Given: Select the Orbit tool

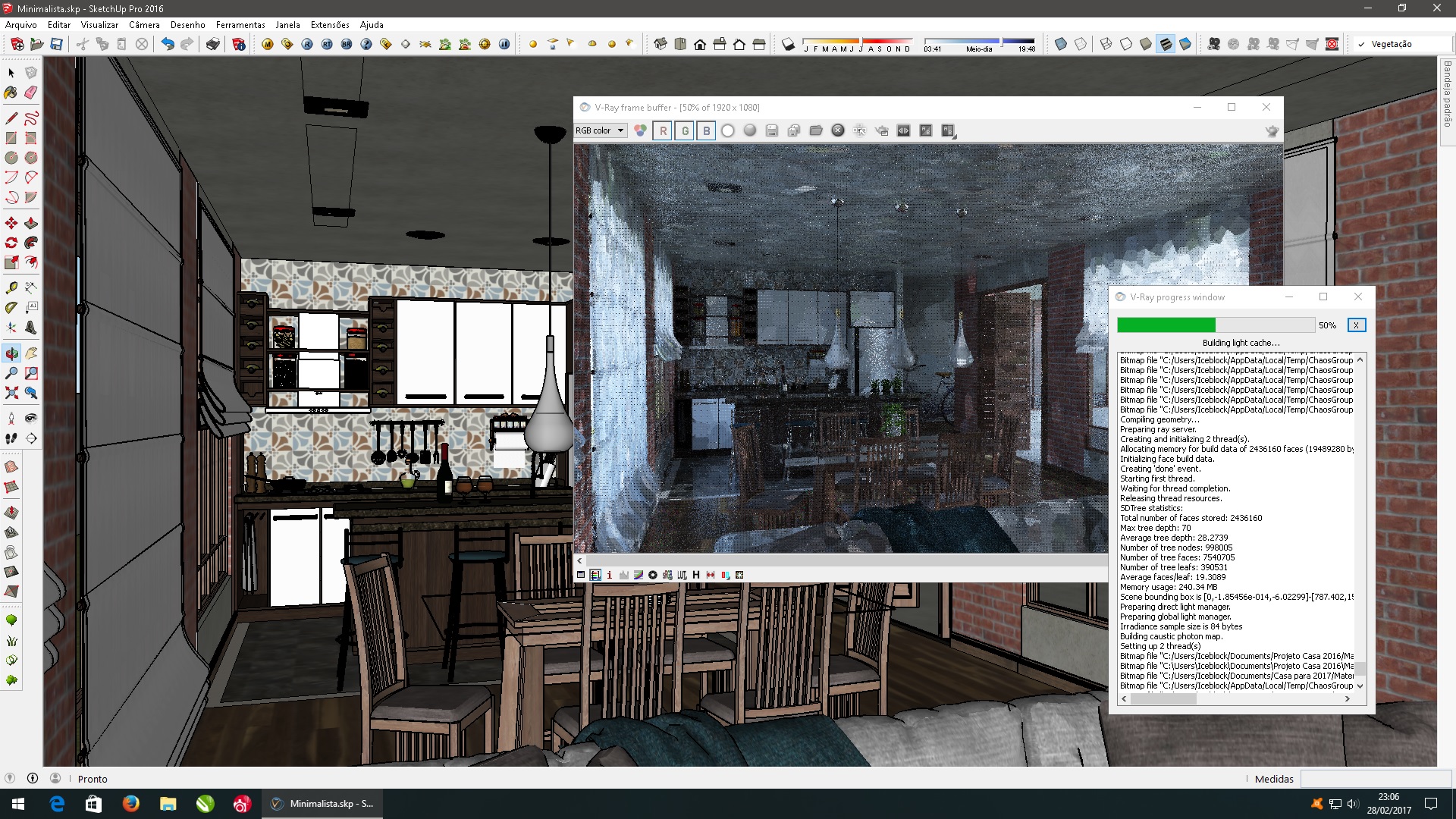Looking at the screenshot, I should [x=11, y=353].
